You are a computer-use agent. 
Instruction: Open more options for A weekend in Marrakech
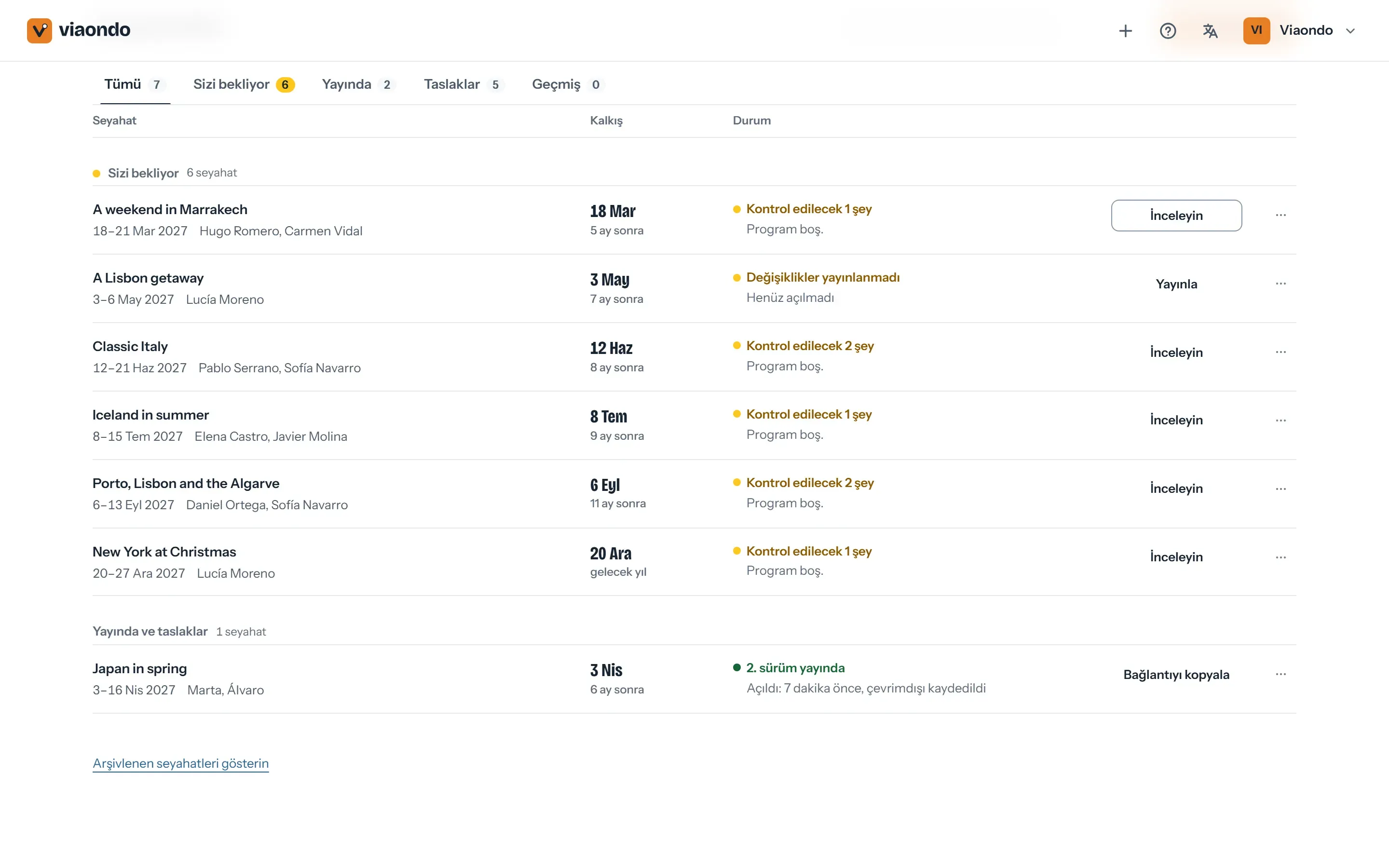1280,215
